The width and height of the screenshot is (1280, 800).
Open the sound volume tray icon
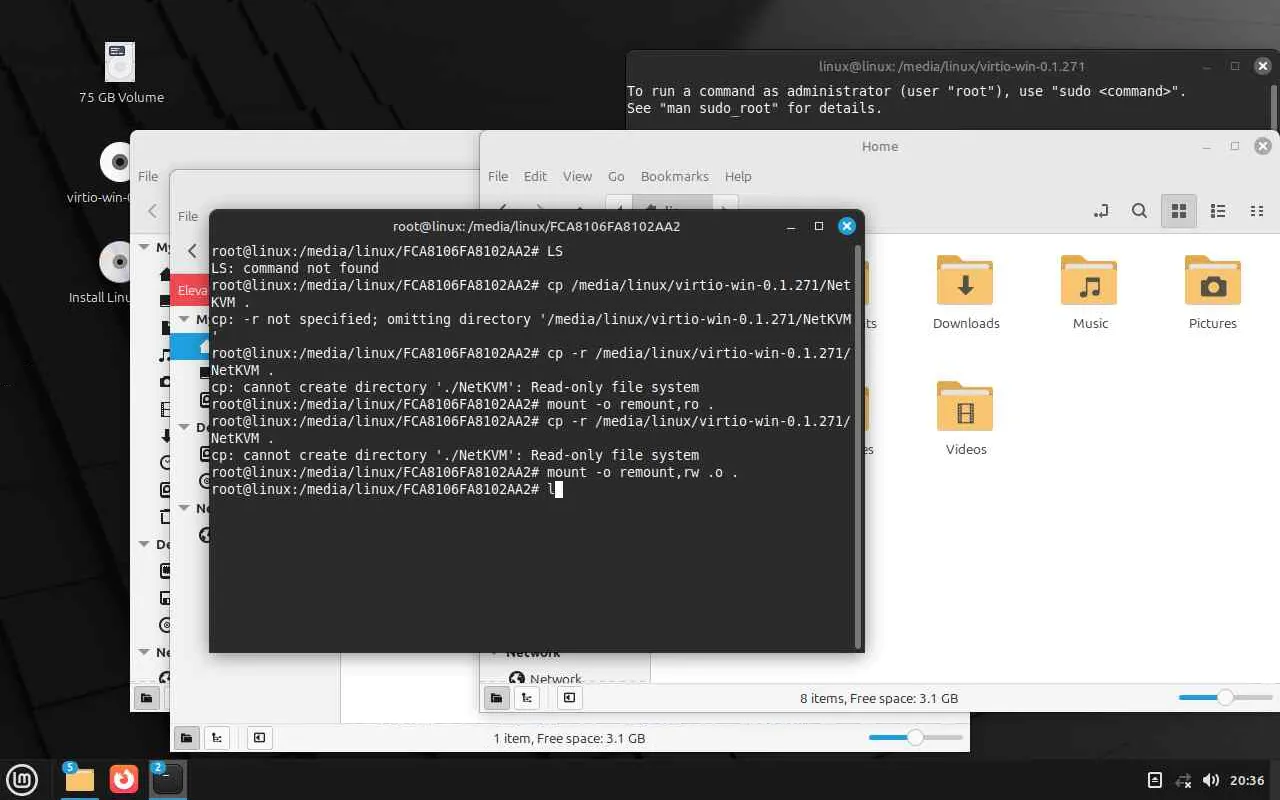pos(1211,780)
